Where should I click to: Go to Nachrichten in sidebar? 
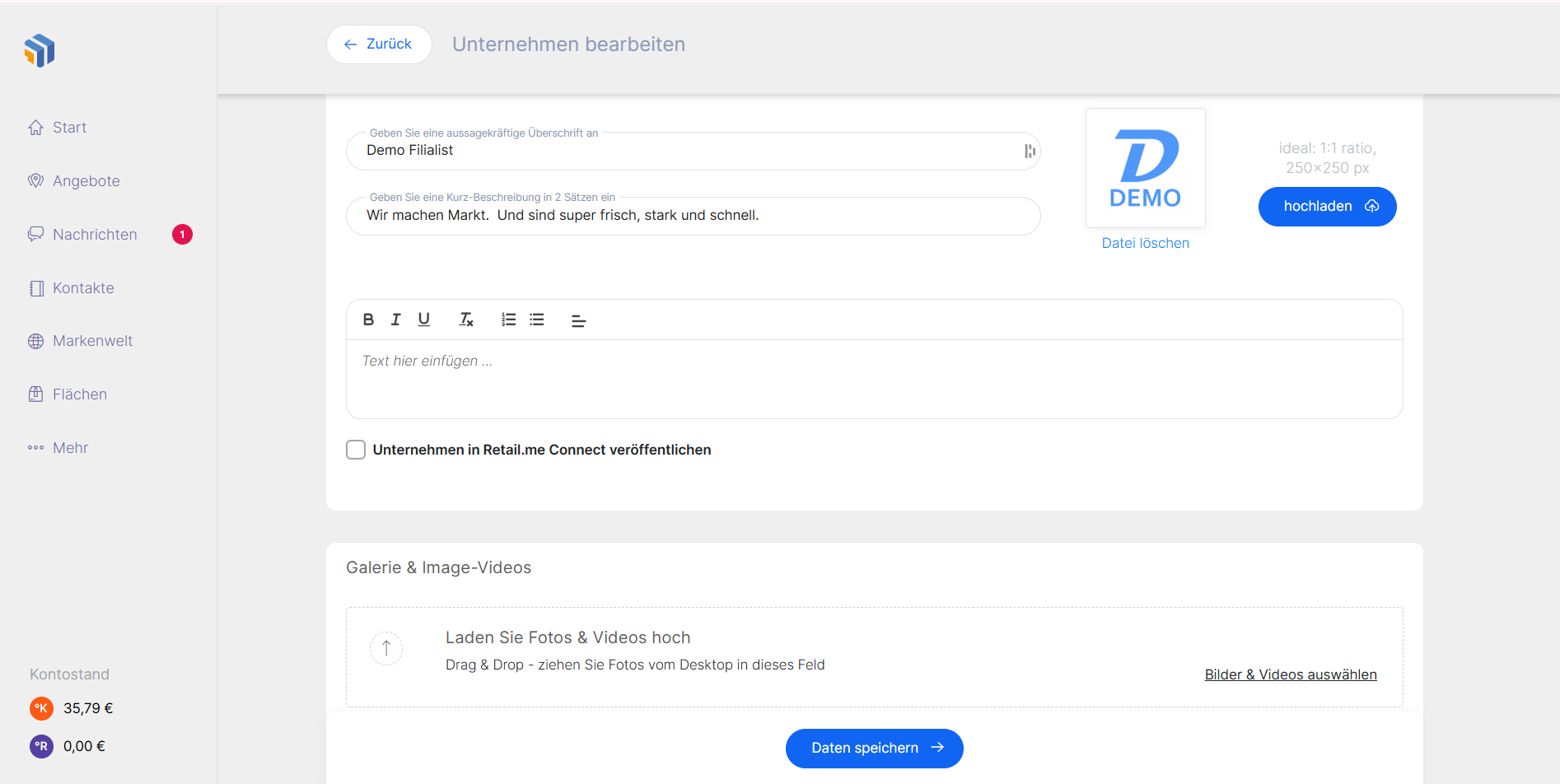95,235
